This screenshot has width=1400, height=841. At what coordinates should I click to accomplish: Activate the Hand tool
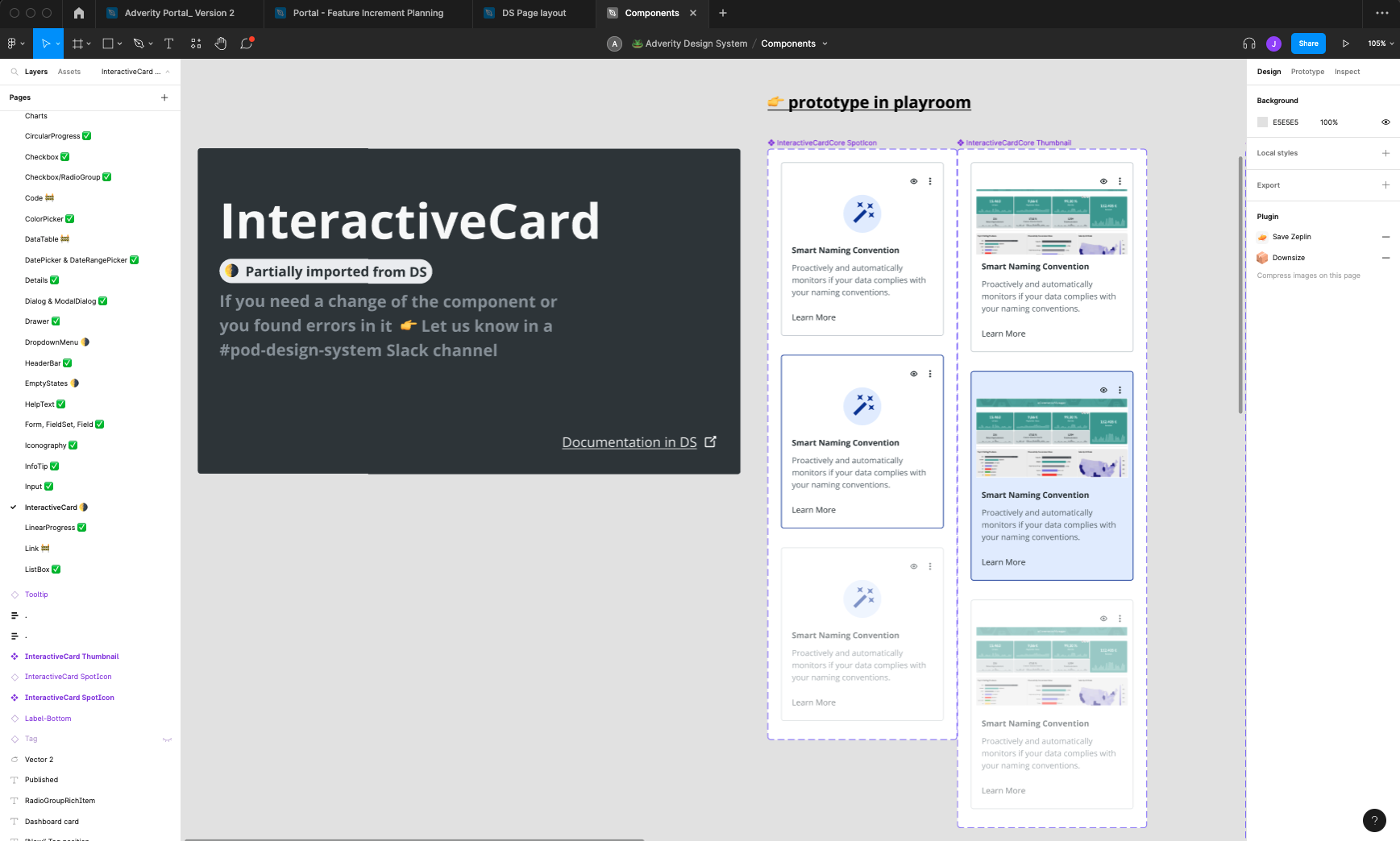click(x=221, y=43)
